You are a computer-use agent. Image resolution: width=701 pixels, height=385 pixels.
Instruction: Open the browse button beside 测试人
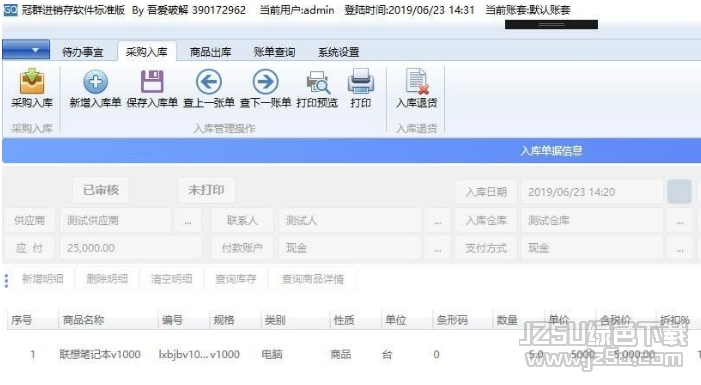(x=438, y=220)
